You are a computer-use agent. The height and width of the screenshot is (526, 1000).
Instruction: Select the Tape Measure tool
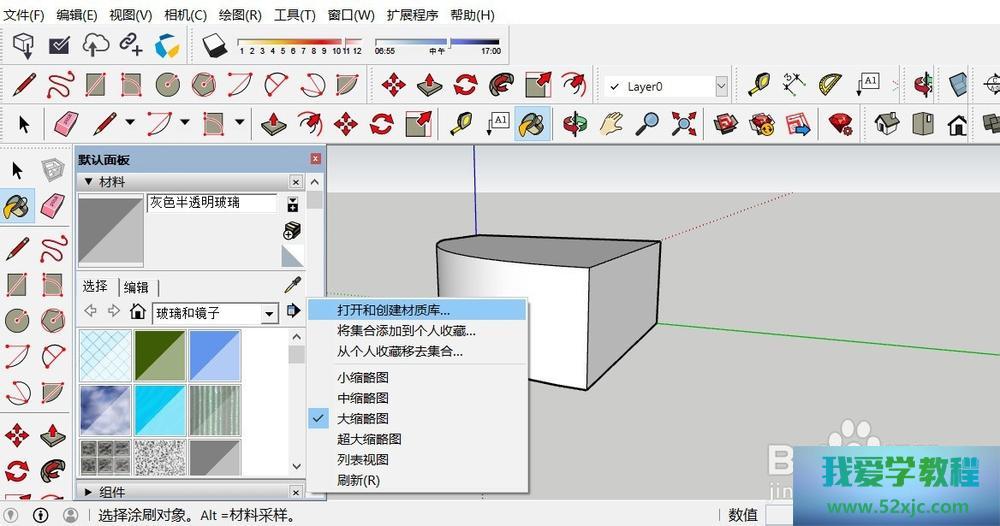[760, 85]
